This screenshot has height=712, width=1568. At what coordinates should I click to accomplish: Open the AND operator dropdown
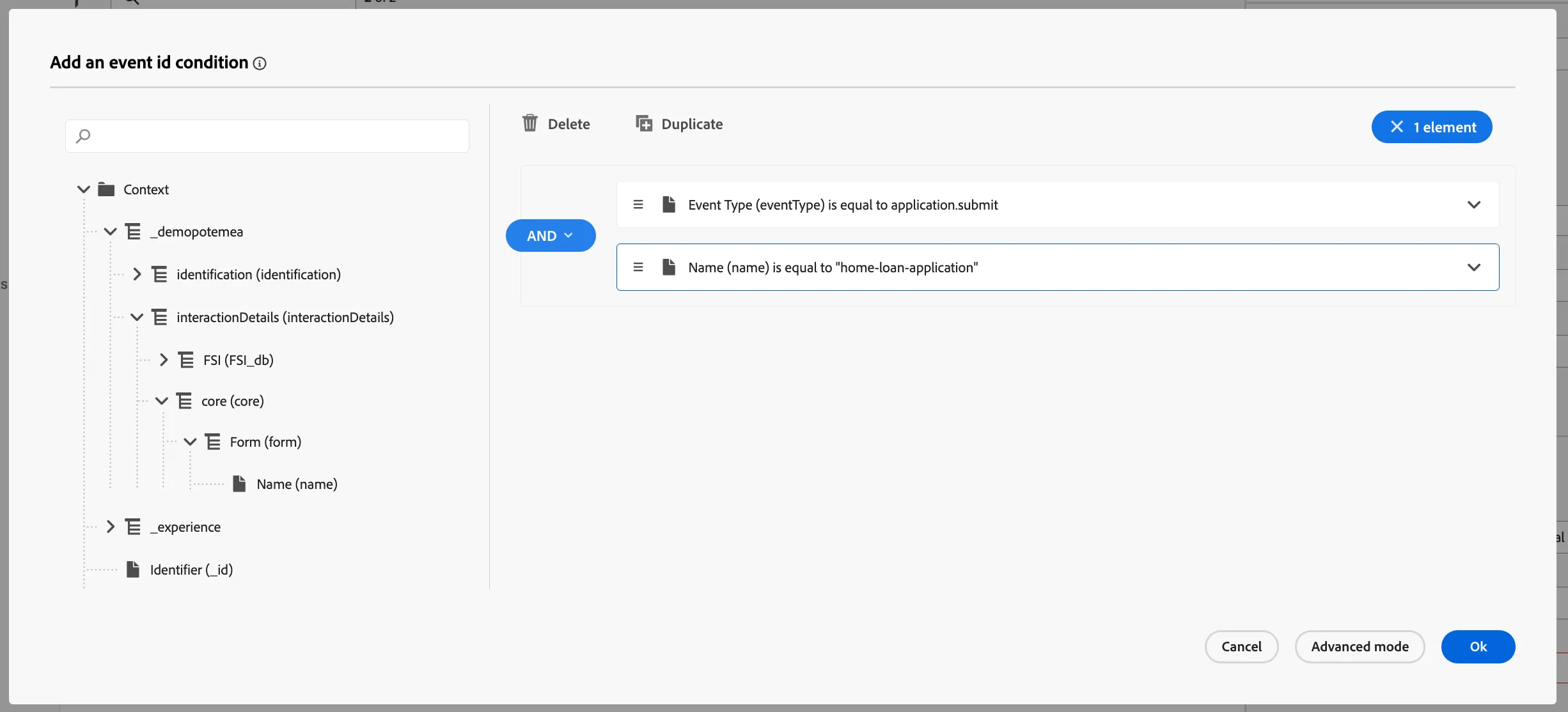(551, 236)
